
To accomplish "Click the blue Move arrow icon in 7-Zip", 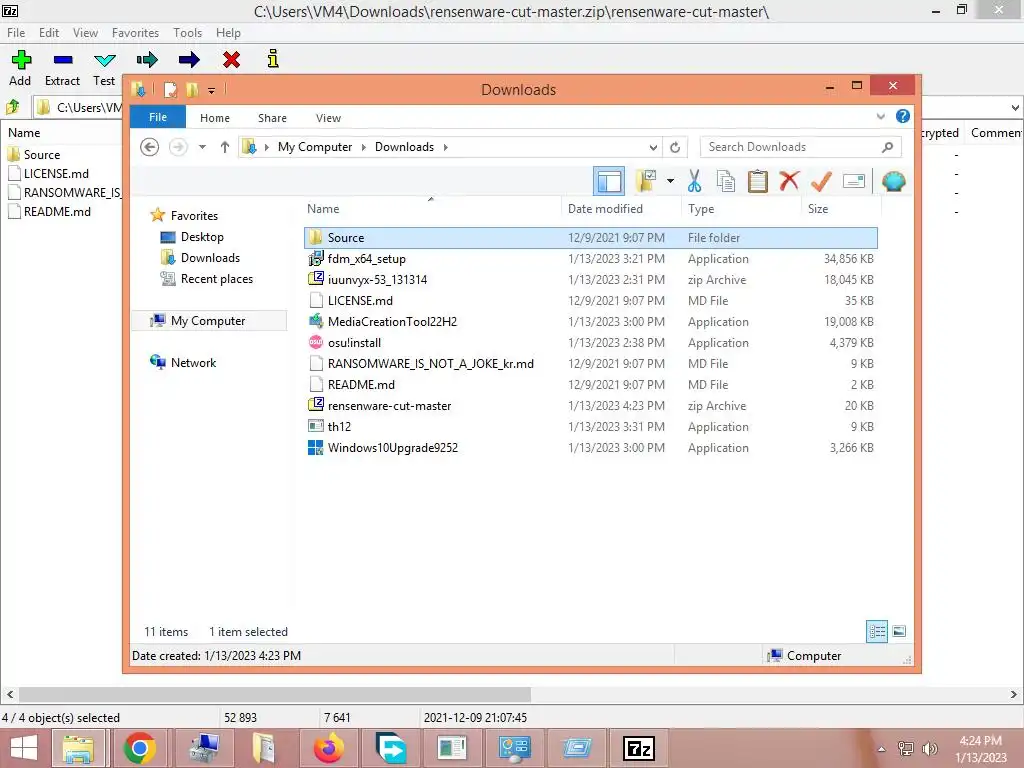I will coord(189,60).
